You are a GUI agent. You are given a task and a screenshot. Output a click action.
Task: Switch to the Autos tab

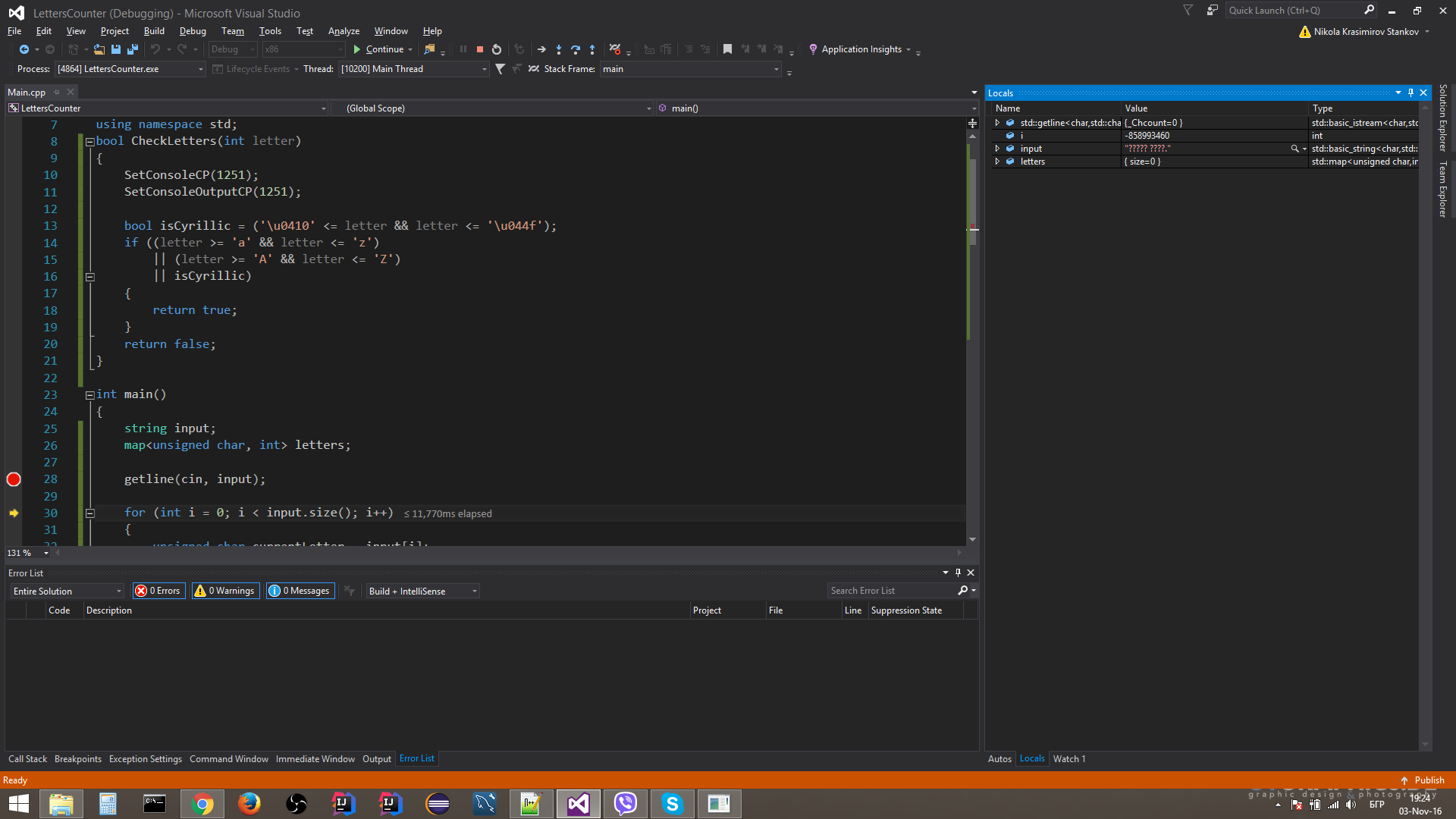click(x=999, y=759)
